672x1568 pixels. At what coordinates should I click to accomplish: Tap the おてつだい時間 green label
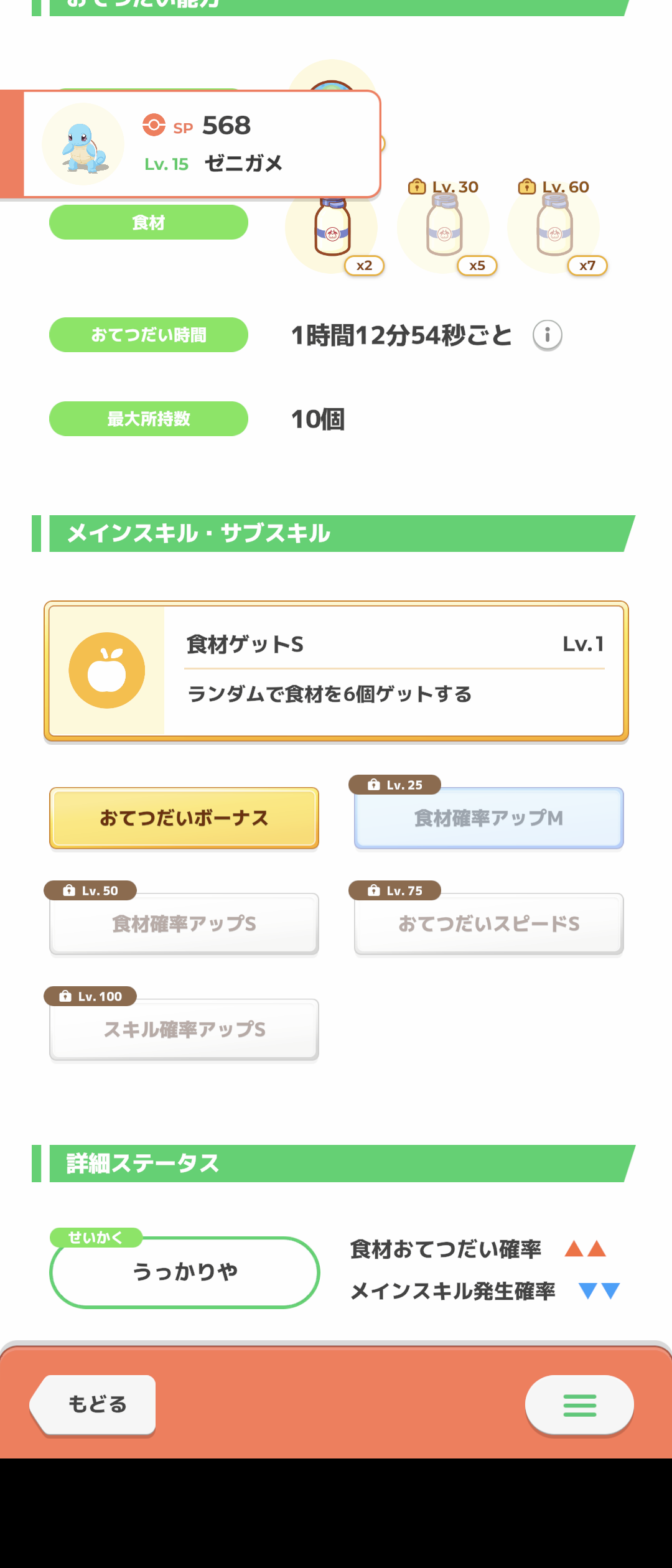149,335
